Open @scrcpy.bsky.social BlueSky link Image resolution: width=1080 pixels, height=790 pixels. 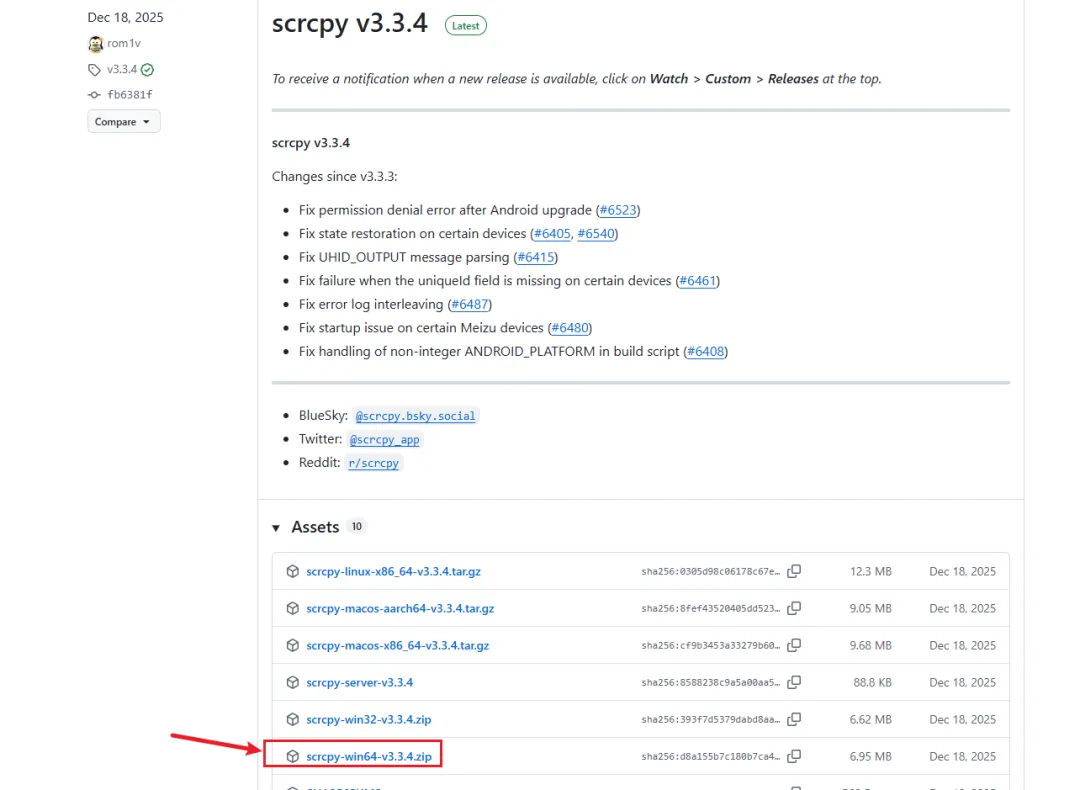click(x=415, y=416)
